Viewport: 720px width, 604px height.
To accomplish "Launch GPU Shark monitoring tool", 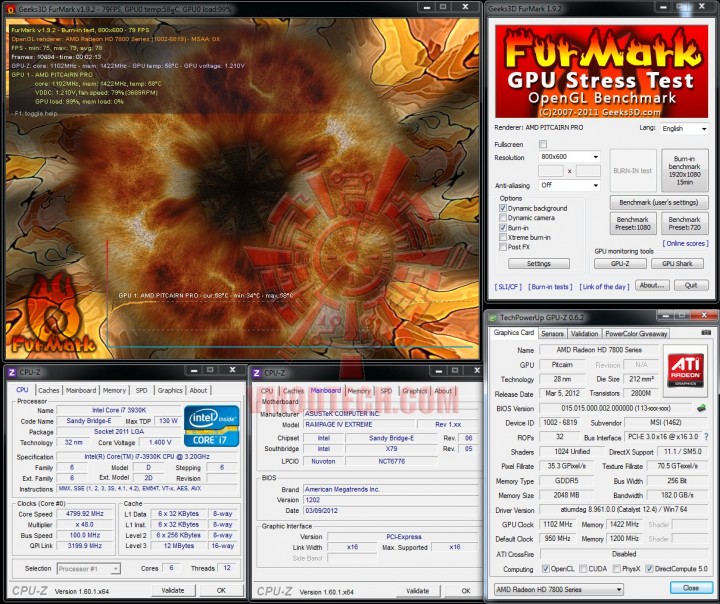I will [x=677, y=264].
